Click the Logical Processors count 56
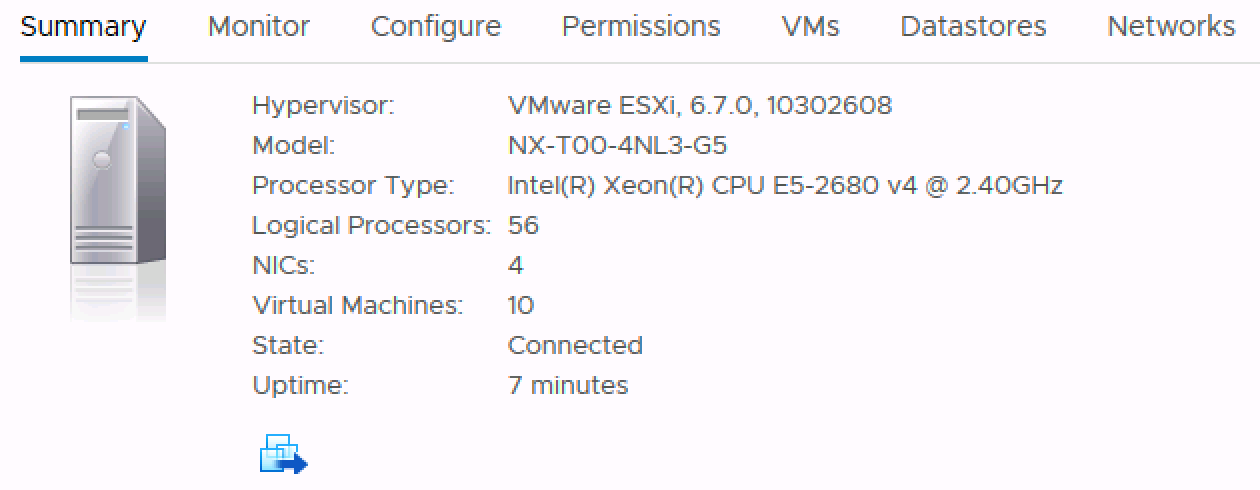The width and height of the screenshot is (1260, 490). [x=523, y=225]
